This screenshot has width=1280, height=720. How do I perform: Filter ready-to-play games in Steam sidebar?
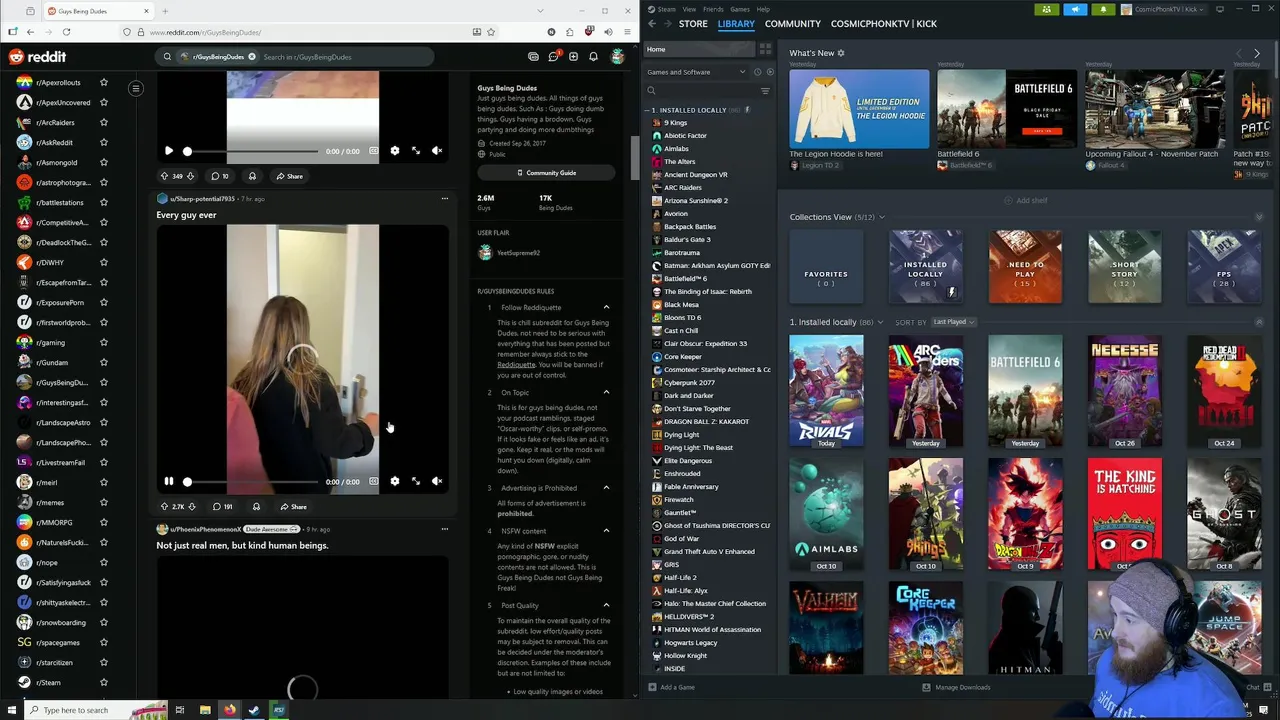coord(768,72)
